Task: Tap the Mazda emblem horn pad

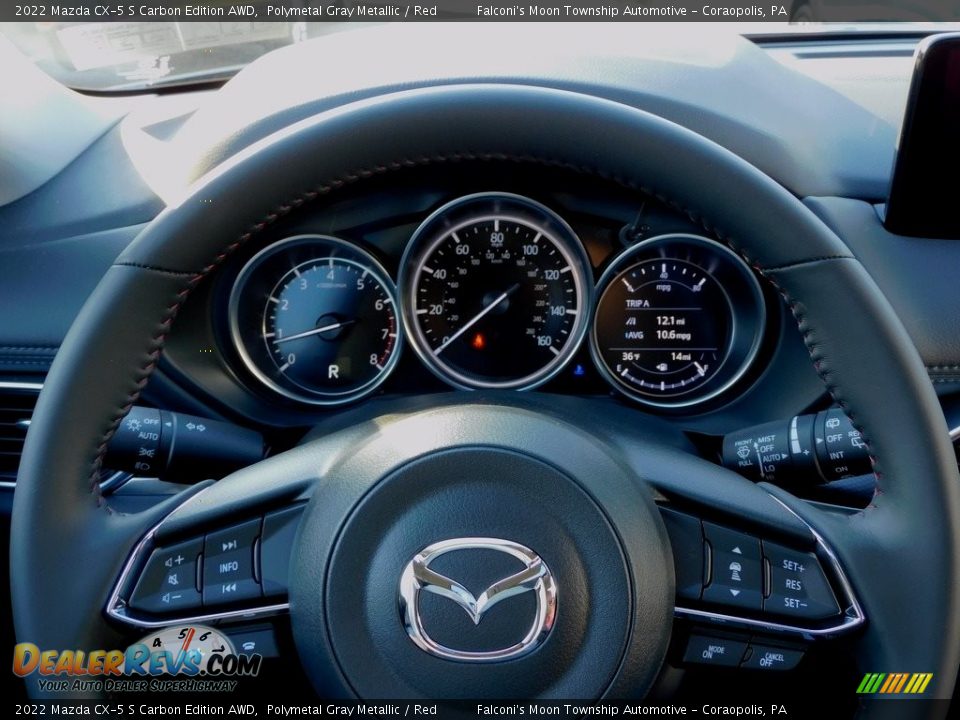Action: (478, 598)
